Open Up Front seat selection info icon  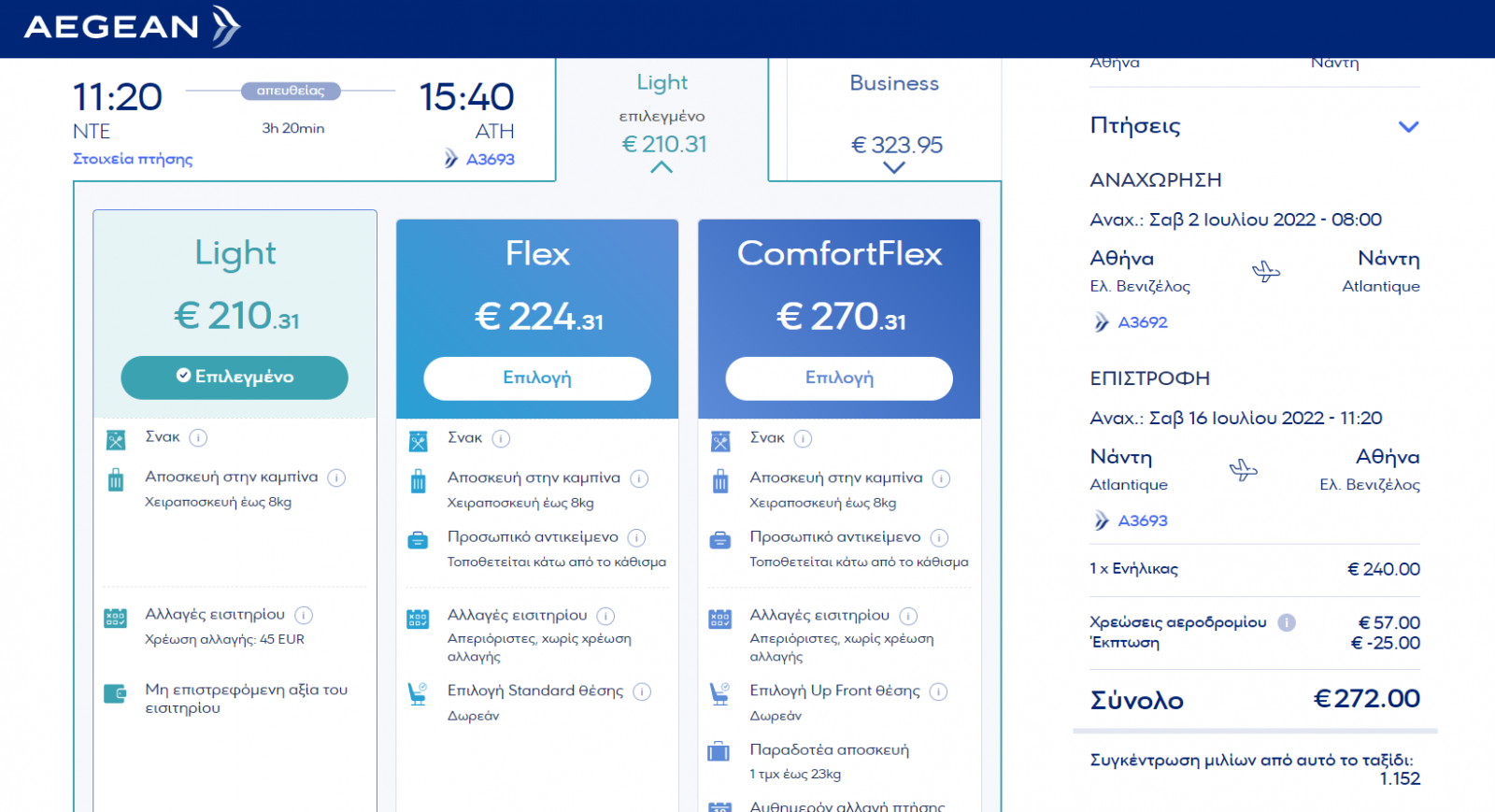click(938, 691)
